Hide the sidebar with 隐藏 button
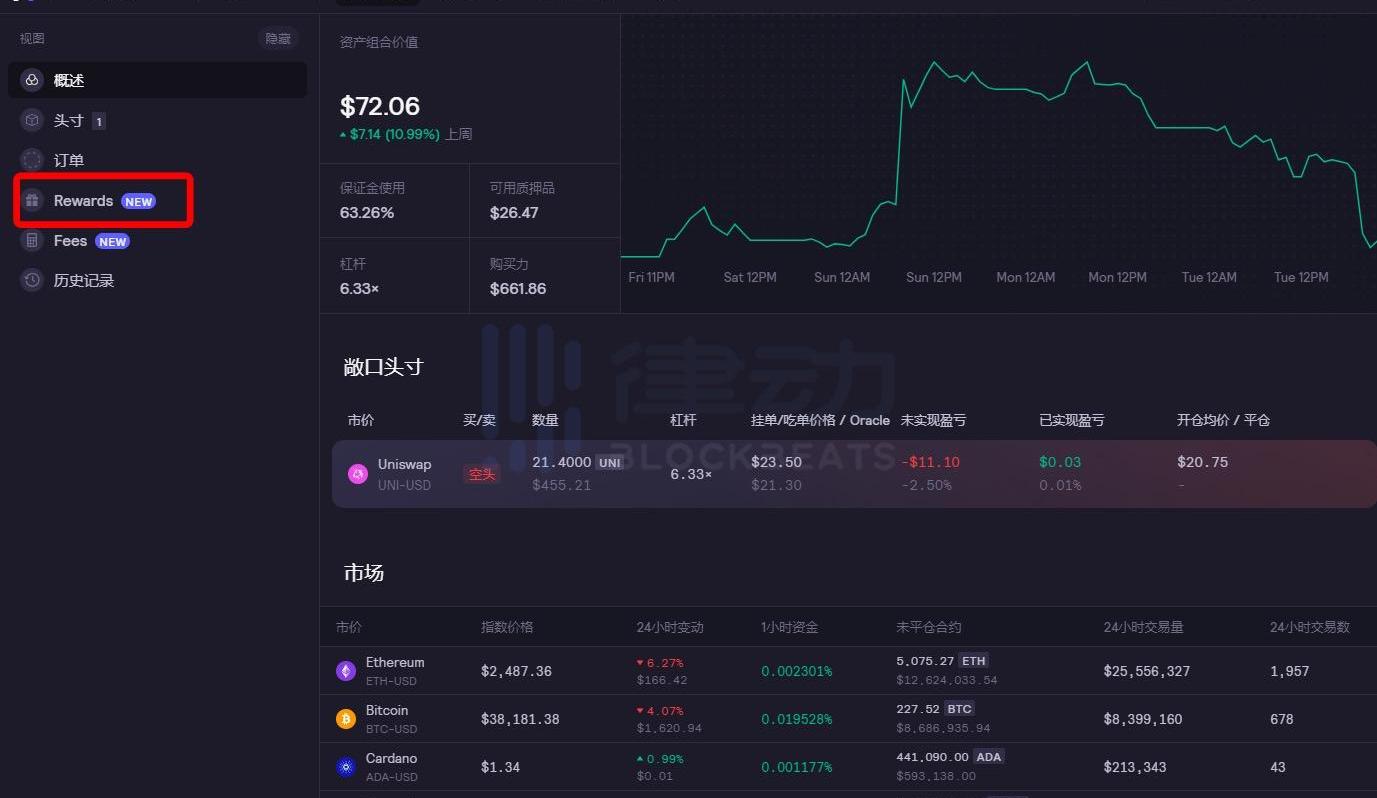1377x798 pixels. [x=277, y=38]
